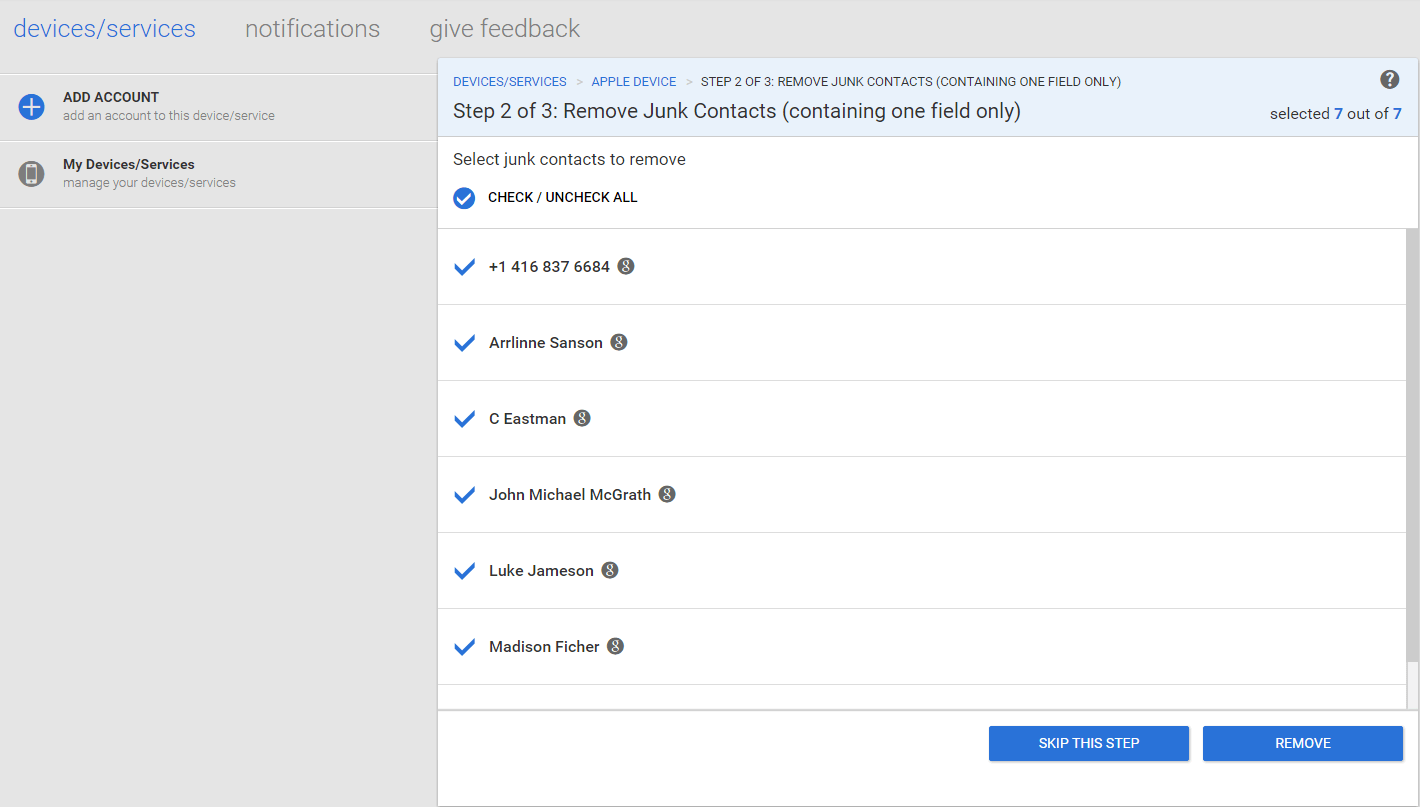This screenshot has width=1420, height=807.
Task: Click the 'selected 7 out of 7' counter
Action: [1336, 114]
